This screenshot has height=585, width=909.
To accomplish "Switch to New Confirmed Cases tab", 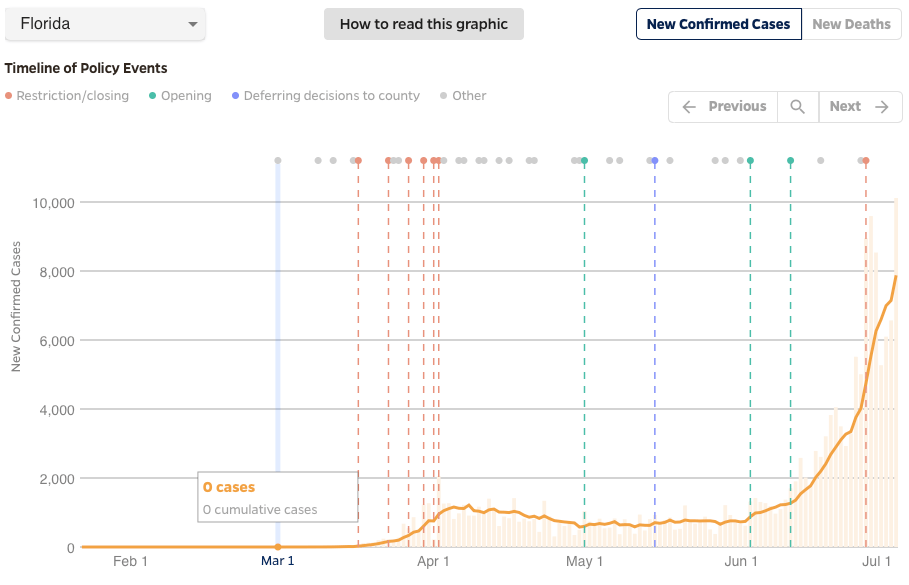I will click(x=718, y=24).
